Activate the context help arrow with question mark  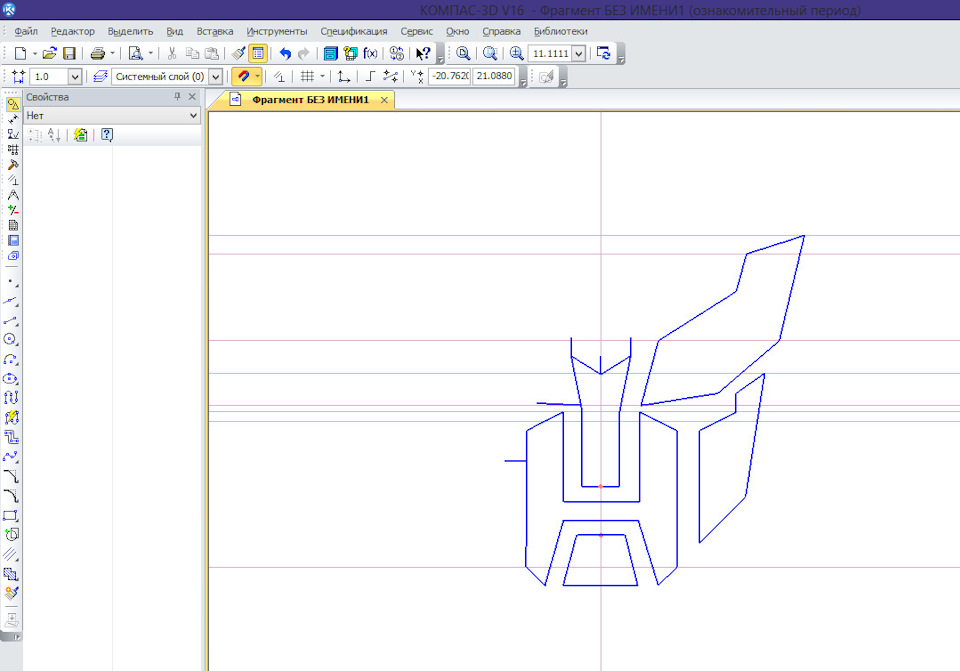click(x=422, y=54)
